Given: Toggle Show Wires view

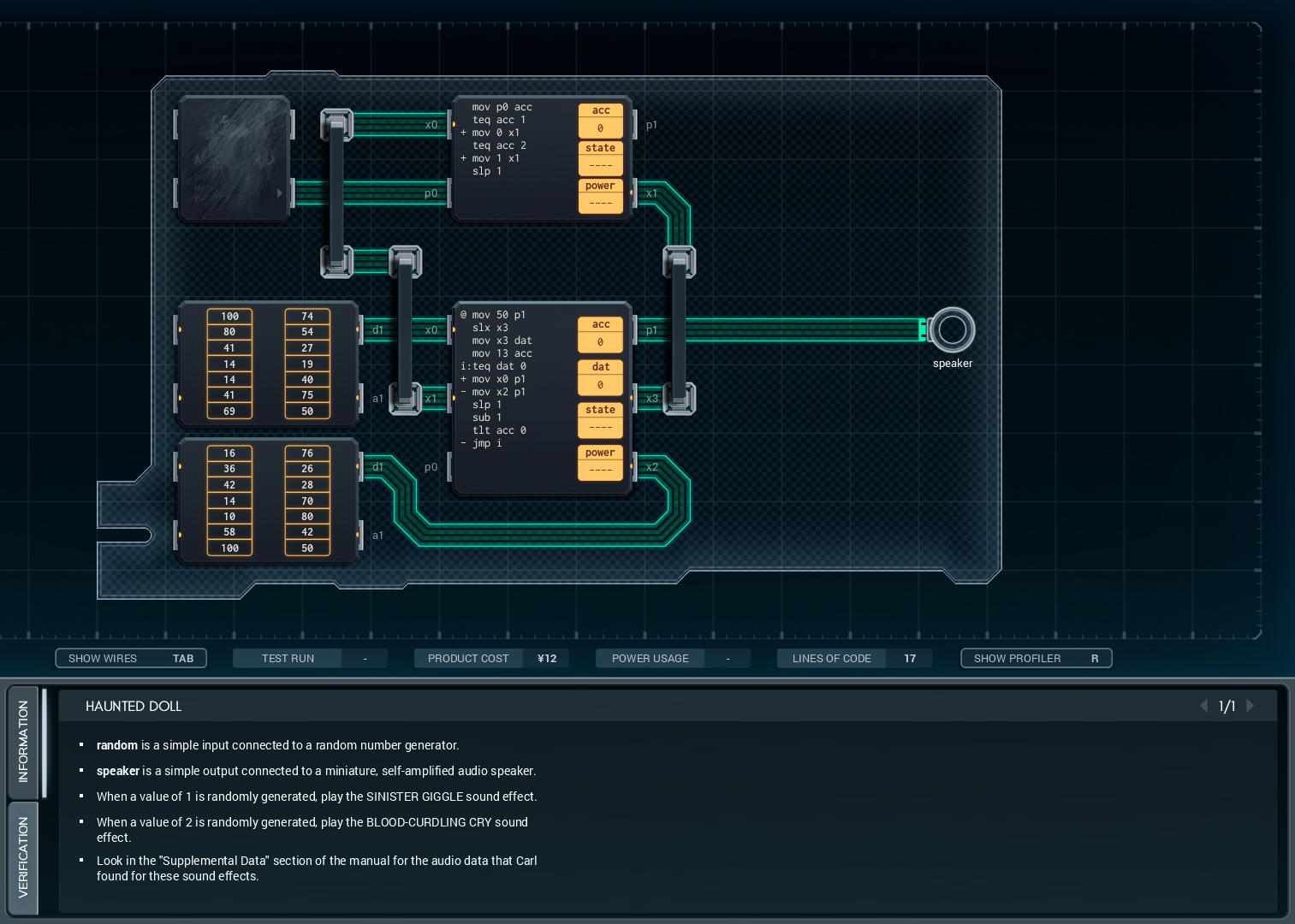Looking at the screenshot, I should pos(131,658).
